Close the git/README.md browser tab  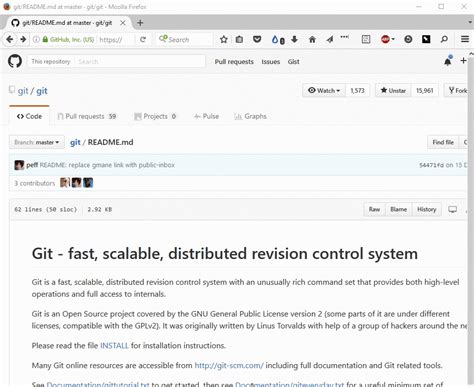click(123, 23)
